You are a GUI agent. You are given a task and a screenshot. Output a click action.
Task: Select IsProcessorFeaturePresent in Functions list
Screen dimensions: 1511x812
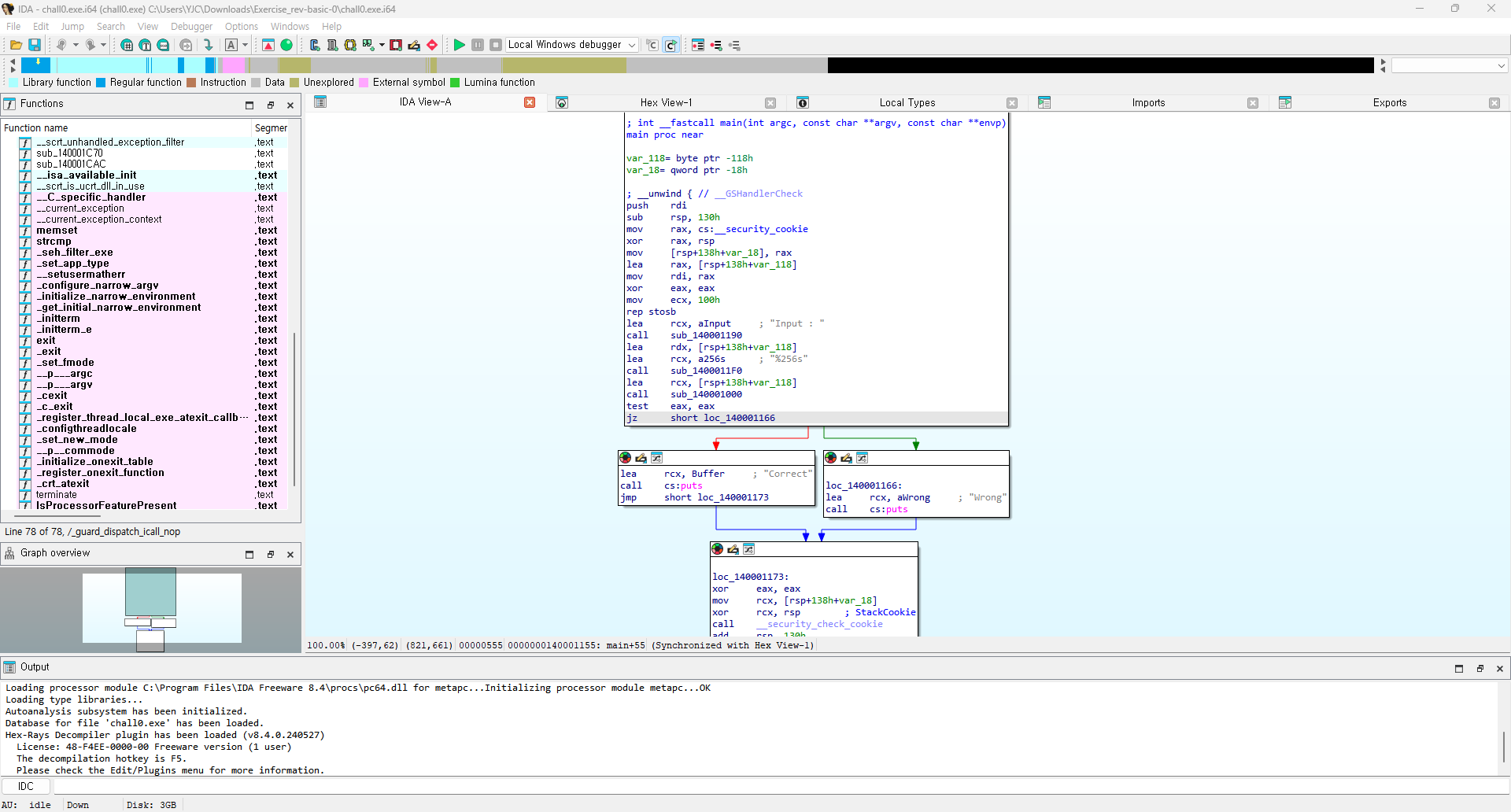pyautogui.click(x=106, y=506)
